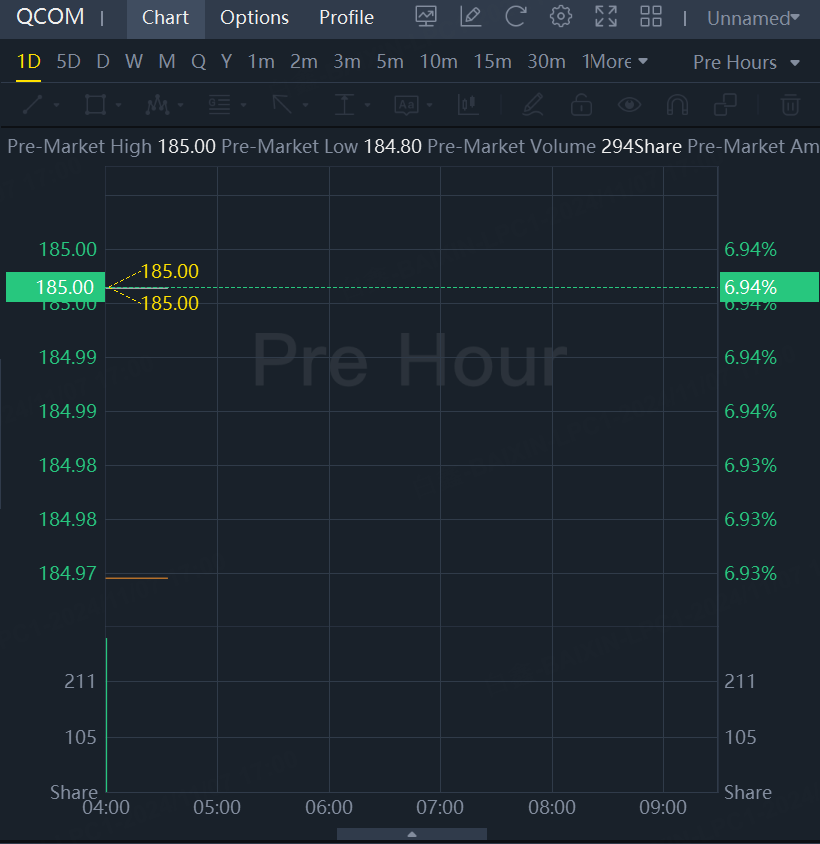Open the Unnamed layout dropdown

point(753,18)
